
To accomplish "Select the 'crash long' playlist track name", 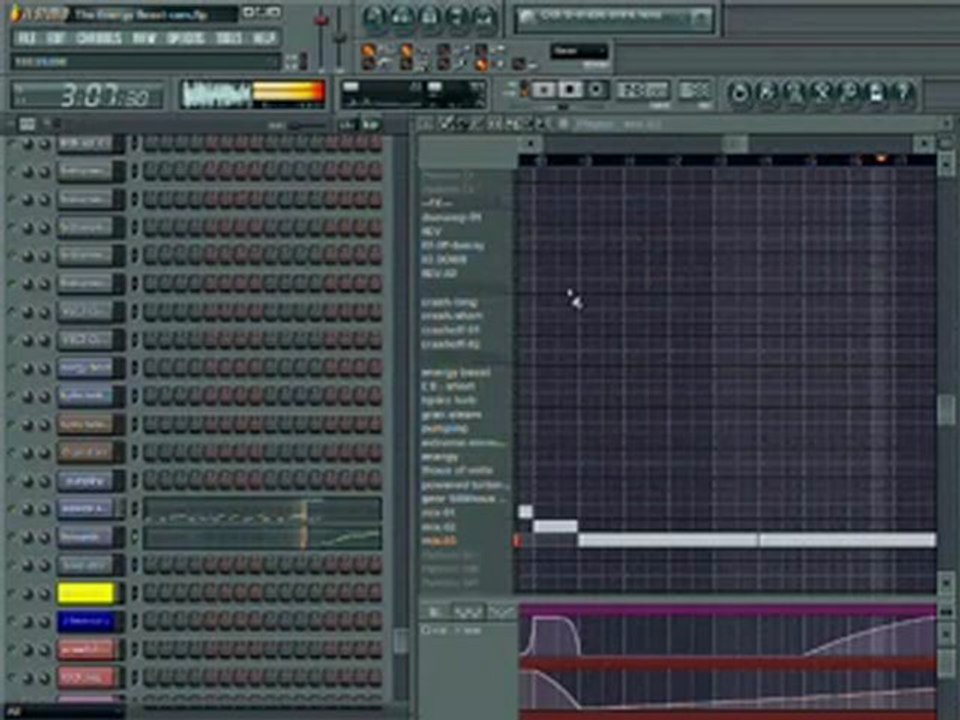I will (x=449, y=302).
